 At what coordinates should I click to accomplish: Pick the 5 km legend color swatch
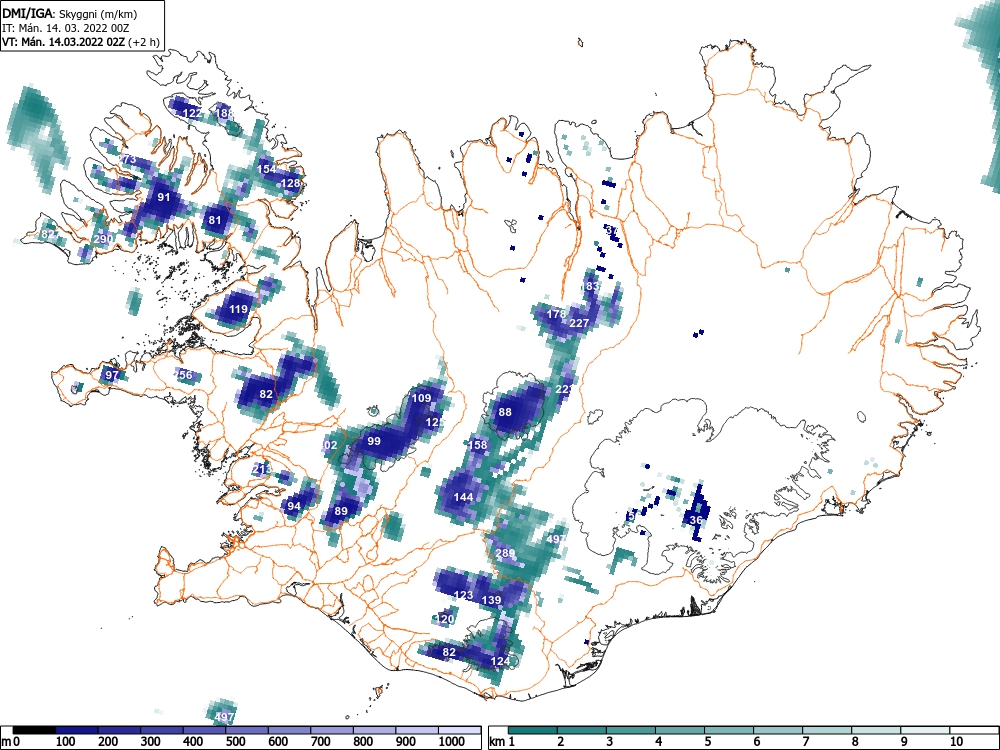tap(729, 730)
